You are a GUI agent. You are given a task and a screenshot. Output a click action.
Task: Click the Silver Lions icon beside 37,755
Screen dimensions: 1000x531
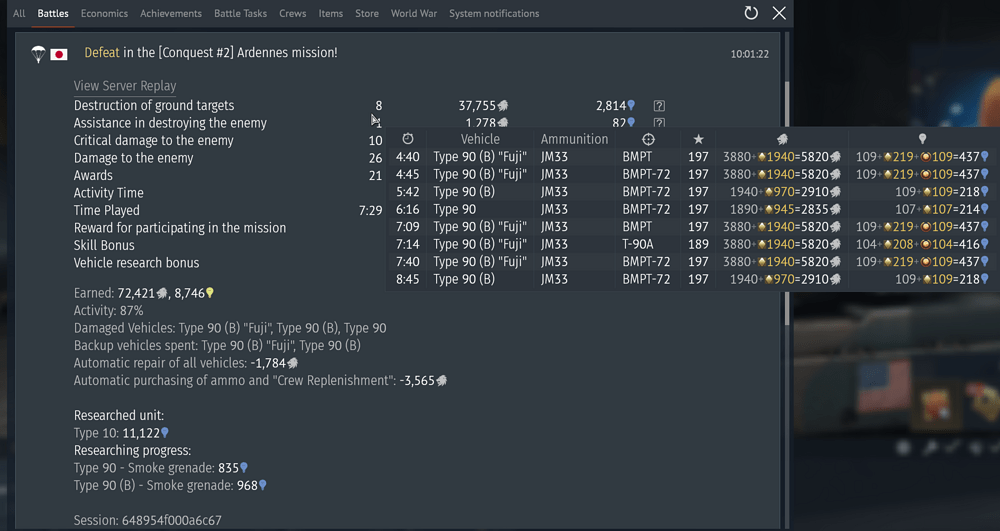pyautogui.click(x=503, y=106)
